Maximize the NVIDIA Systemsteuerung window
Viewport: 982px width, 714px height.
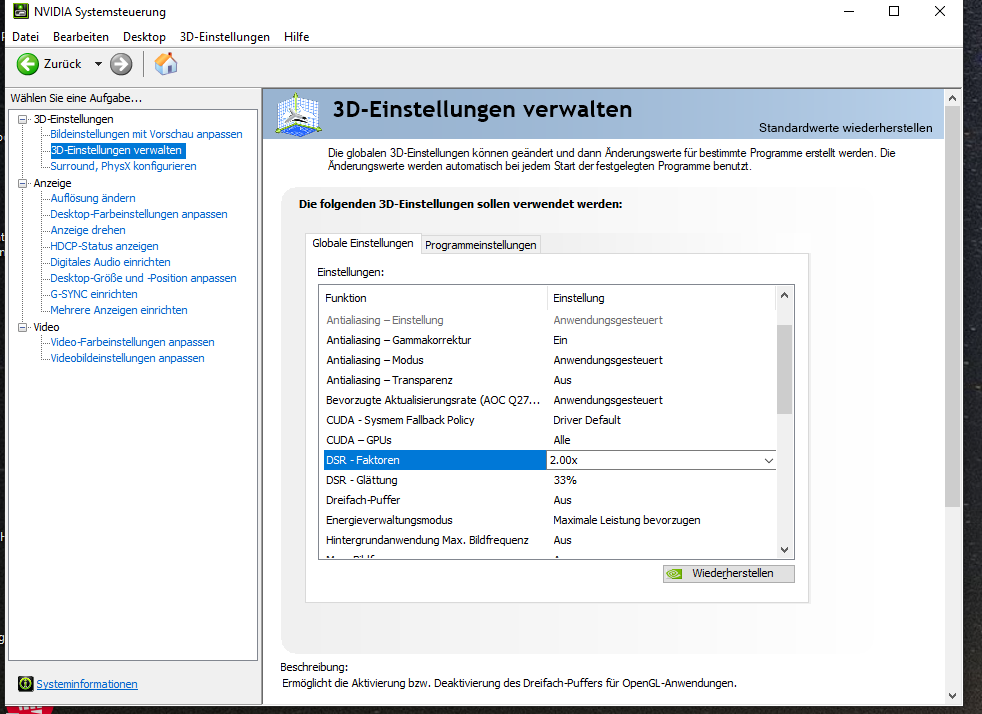tap(894, 11)
